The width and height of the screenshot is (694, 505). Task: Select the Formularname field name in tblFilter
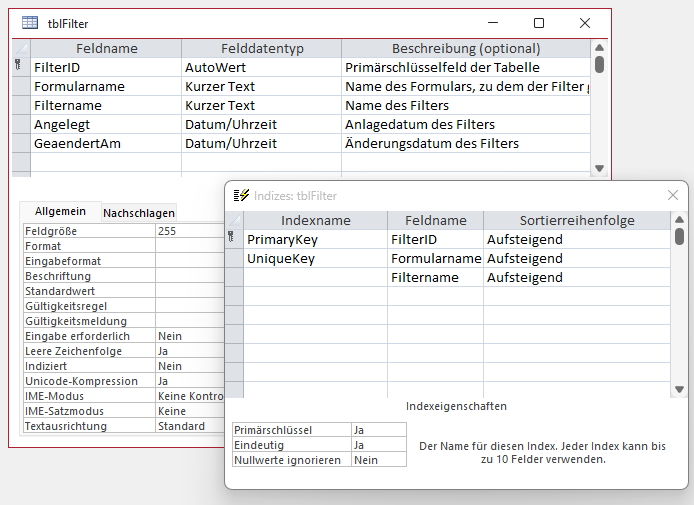106,86
